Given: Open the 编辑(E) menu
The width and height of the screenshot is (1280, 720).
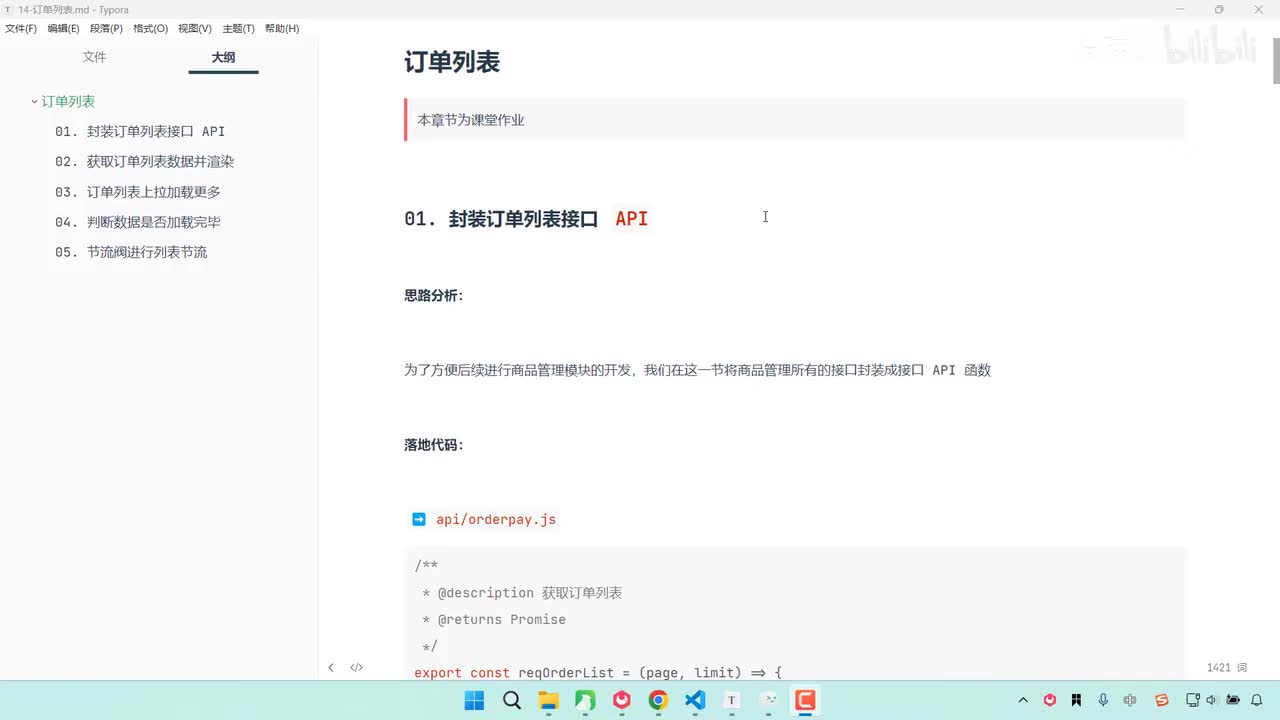Looking at the screenshot, I should click(63, 29).
